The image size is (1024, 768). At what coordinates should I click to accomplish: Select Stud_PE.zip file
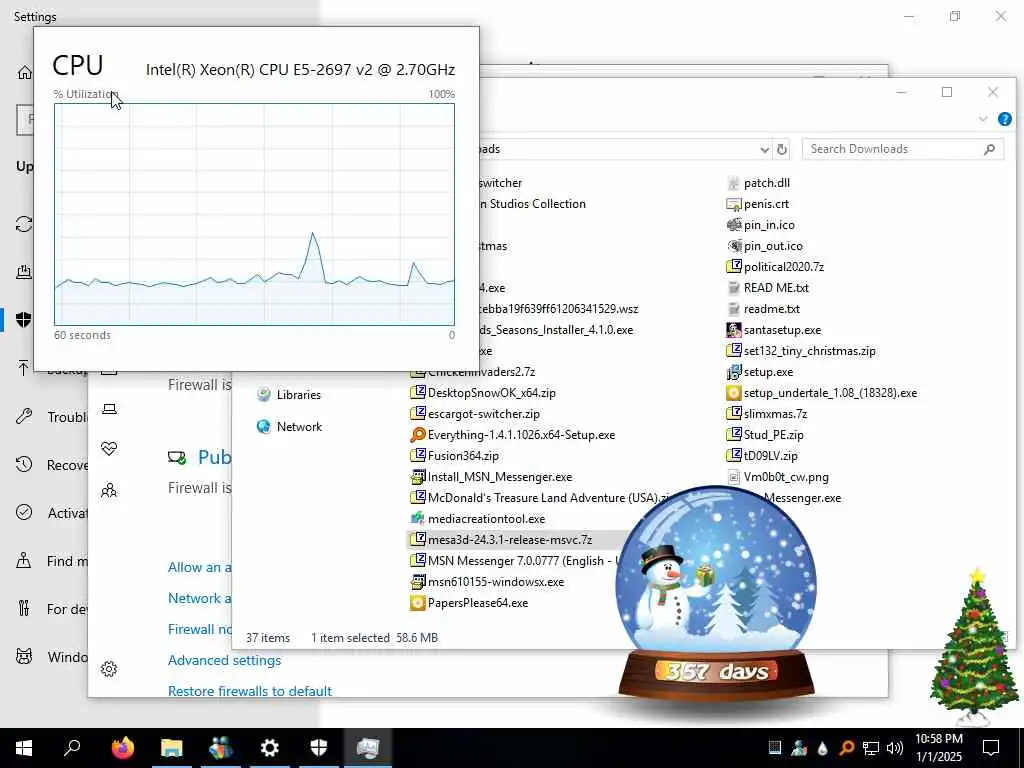tap(765, 435)
